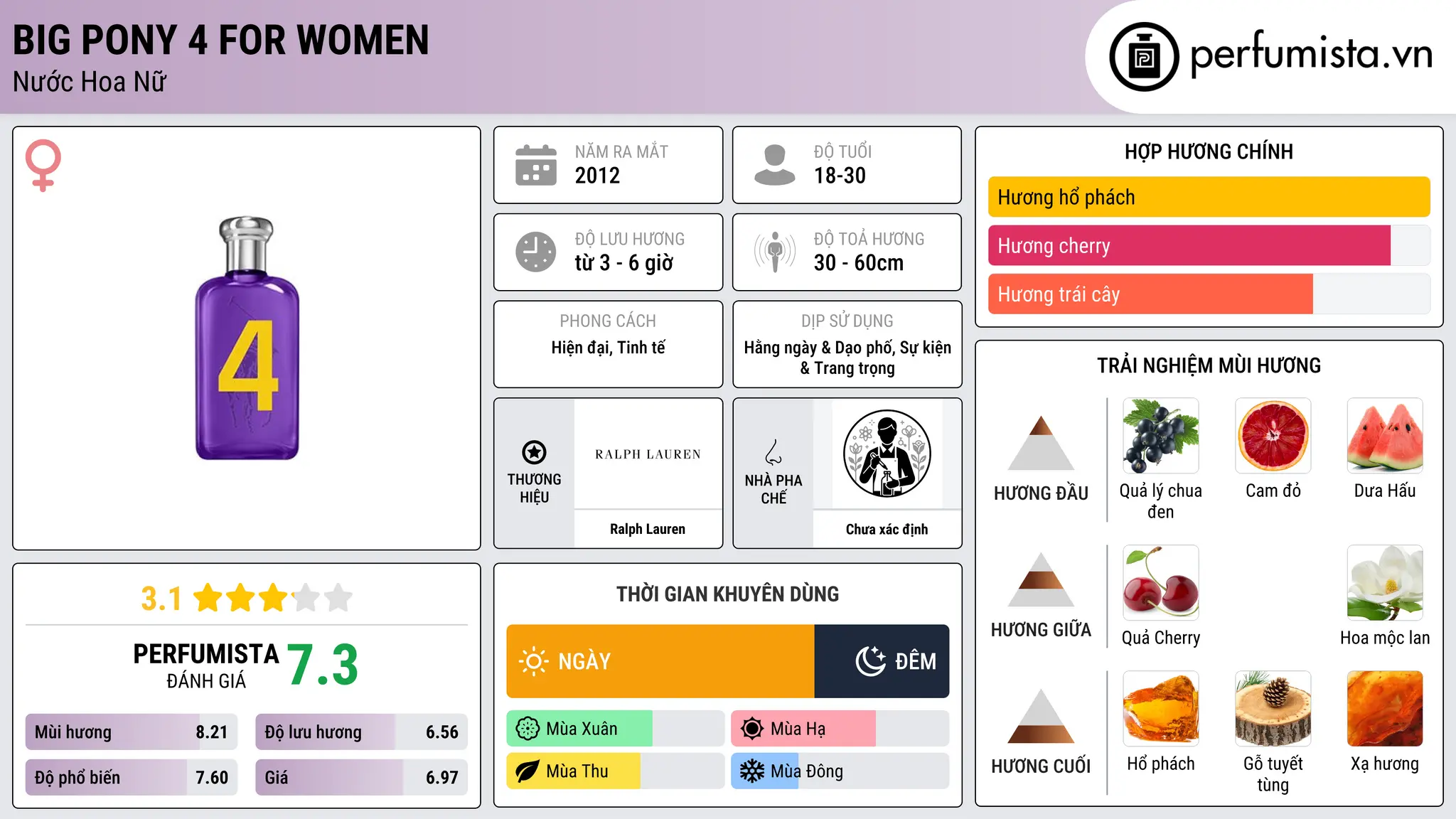Image resolution: width=1456 pixels, height=819 pixels.
Task: Click the Hợp hương chính heading
Action: (1209, 151)
